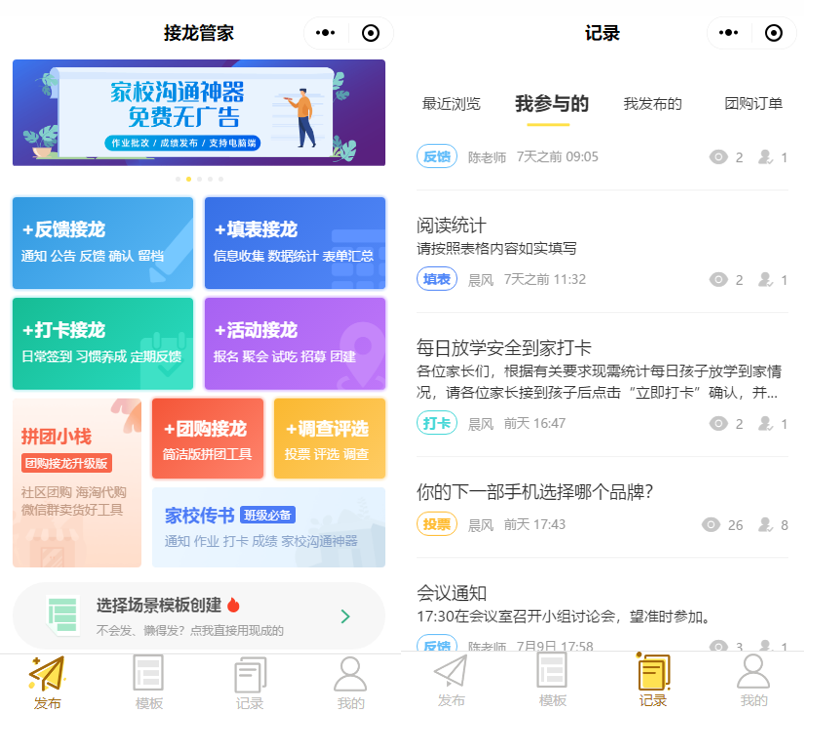The height and width of the screenshot is (732, 817).
Task: Switch to the 最近浏览 tab
Action: coord(451,104)
